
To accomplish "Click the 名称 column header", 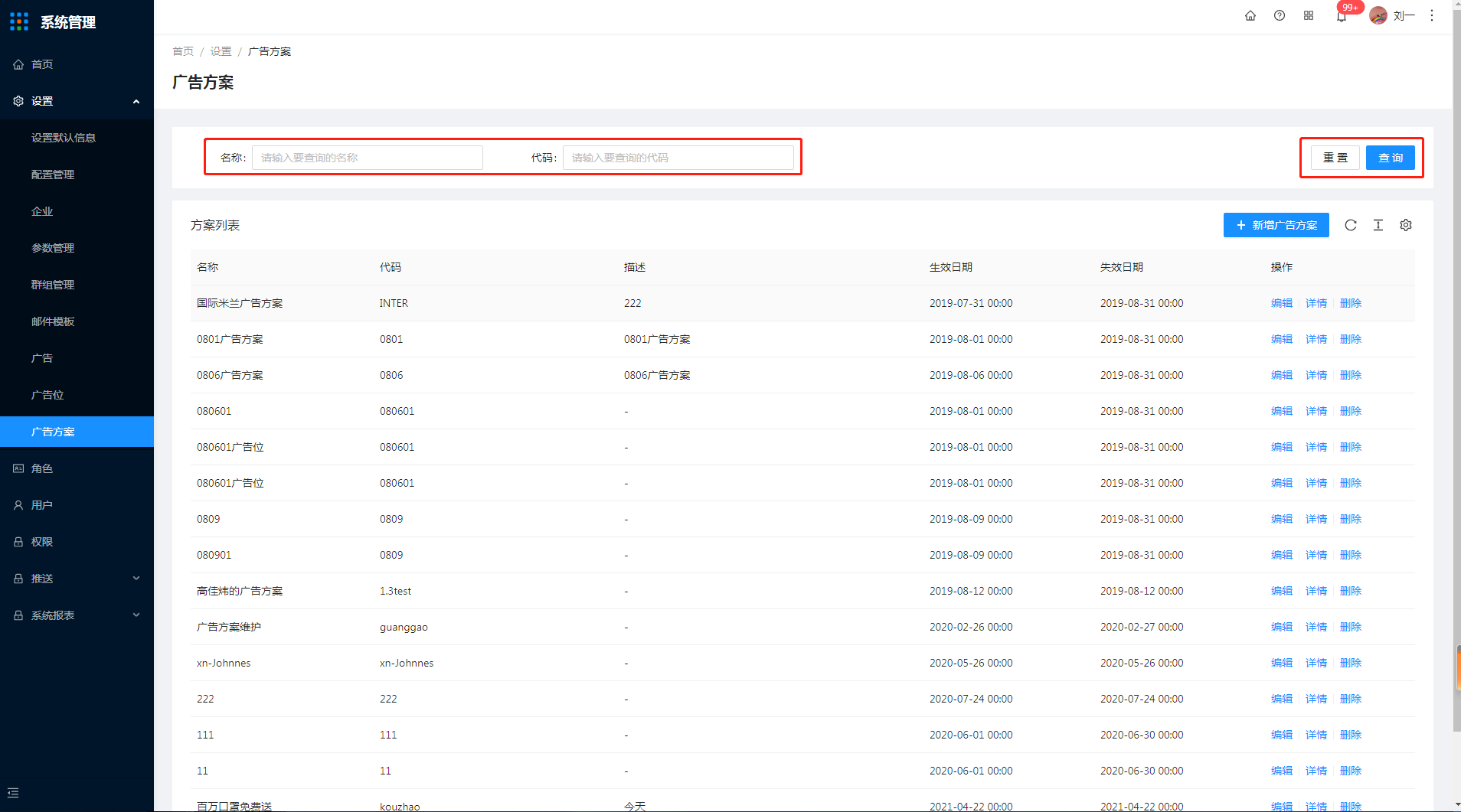I will [208, 267].
